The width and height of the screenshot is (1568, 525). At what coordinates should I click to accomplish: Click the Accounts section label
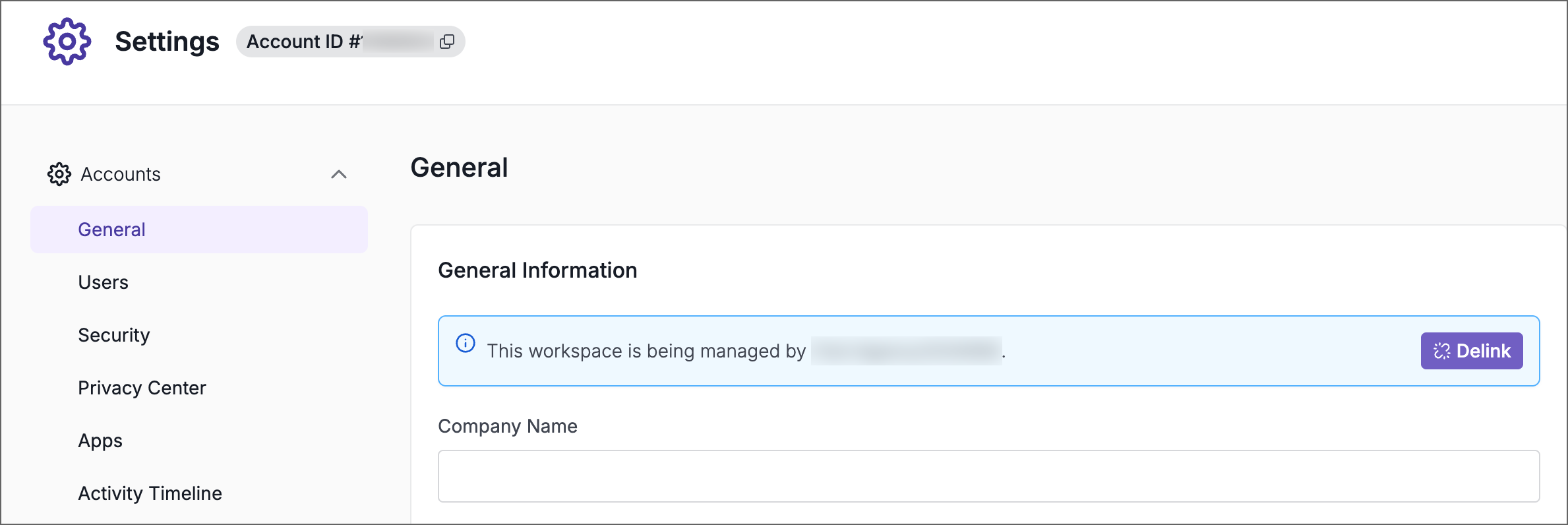click(x=121, y=174)
